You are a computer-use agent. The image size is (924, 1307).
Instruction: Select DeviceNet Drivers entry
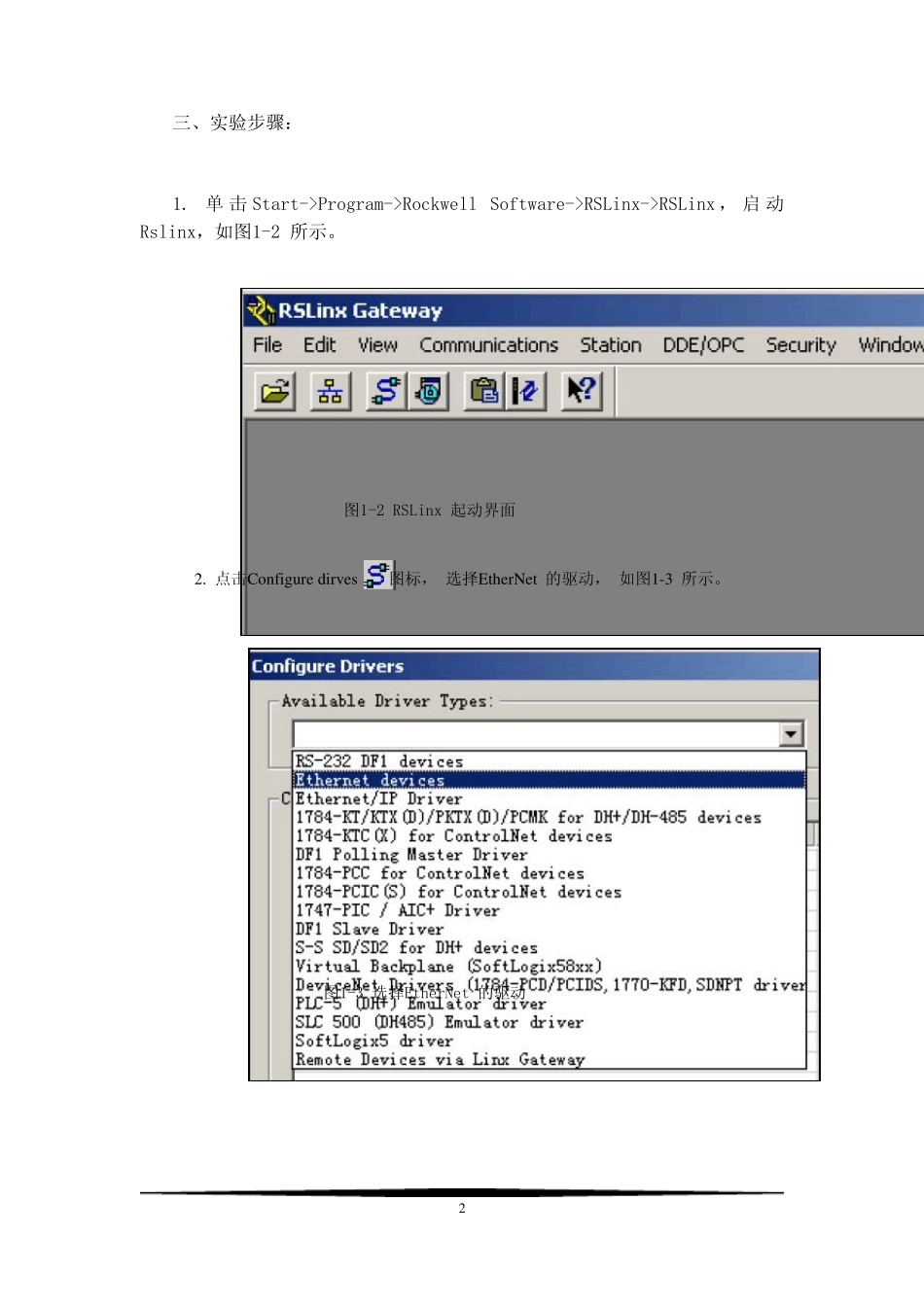(550, 985)
